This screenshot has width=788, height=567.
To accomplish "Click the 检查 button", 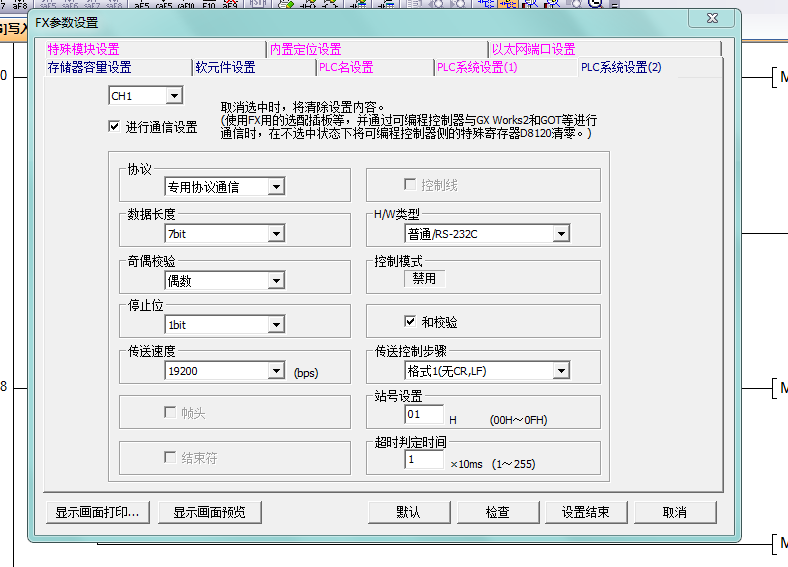I will [x=497, y=512].
